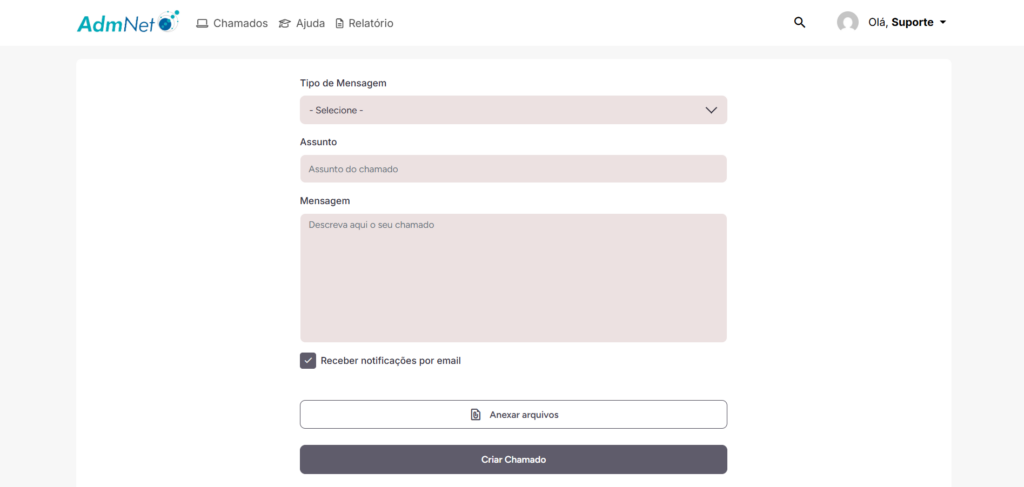Viewport: 1024px width, 487px height.
Task: Click the file icon in Anexar arquivos
Action: (476, 414)
